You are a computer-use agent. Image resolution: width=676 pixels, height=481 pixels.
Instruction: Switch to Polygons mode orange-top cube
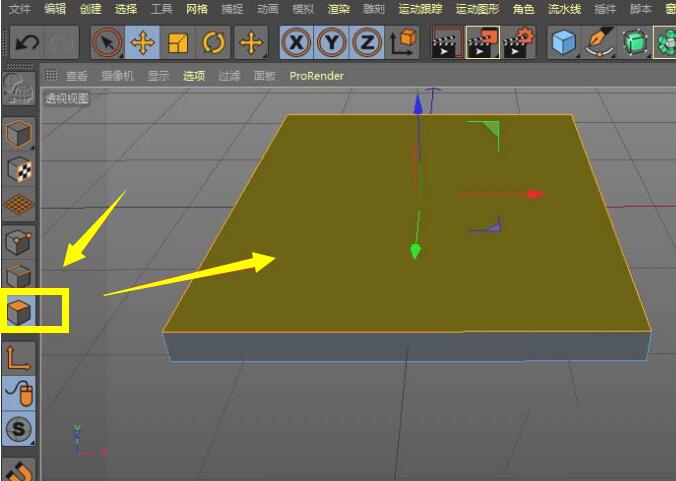pos(19,311)
